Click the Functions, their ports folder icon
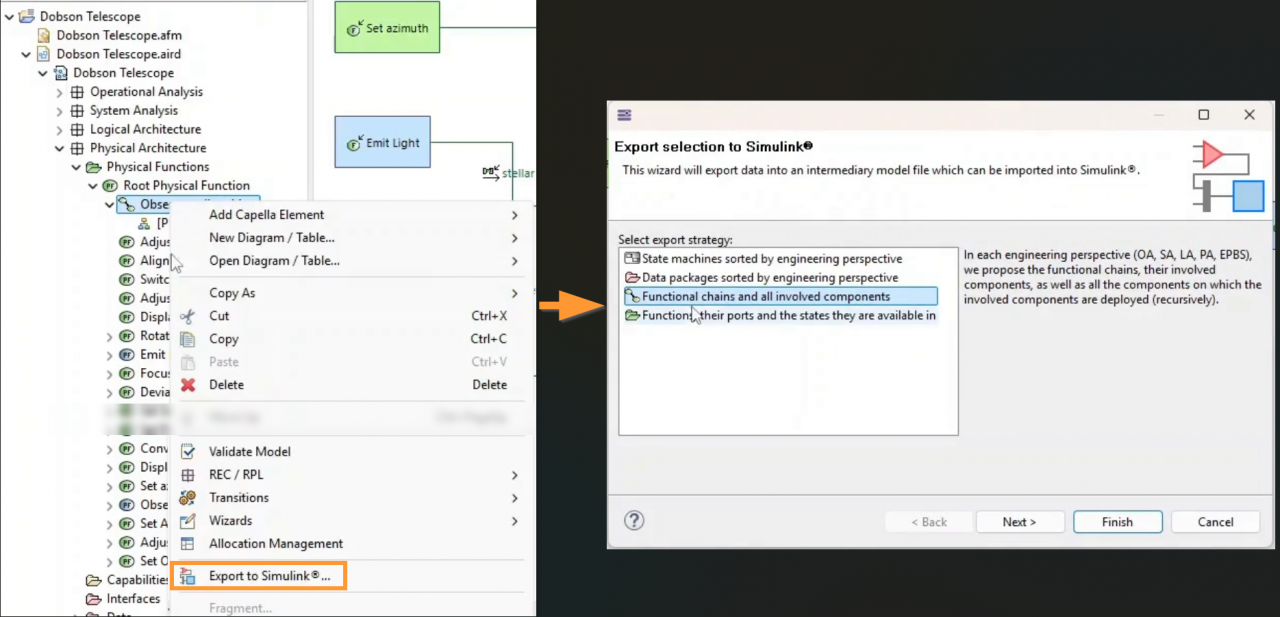This screenshot has width=1280, height=617. tap(632, 316)
